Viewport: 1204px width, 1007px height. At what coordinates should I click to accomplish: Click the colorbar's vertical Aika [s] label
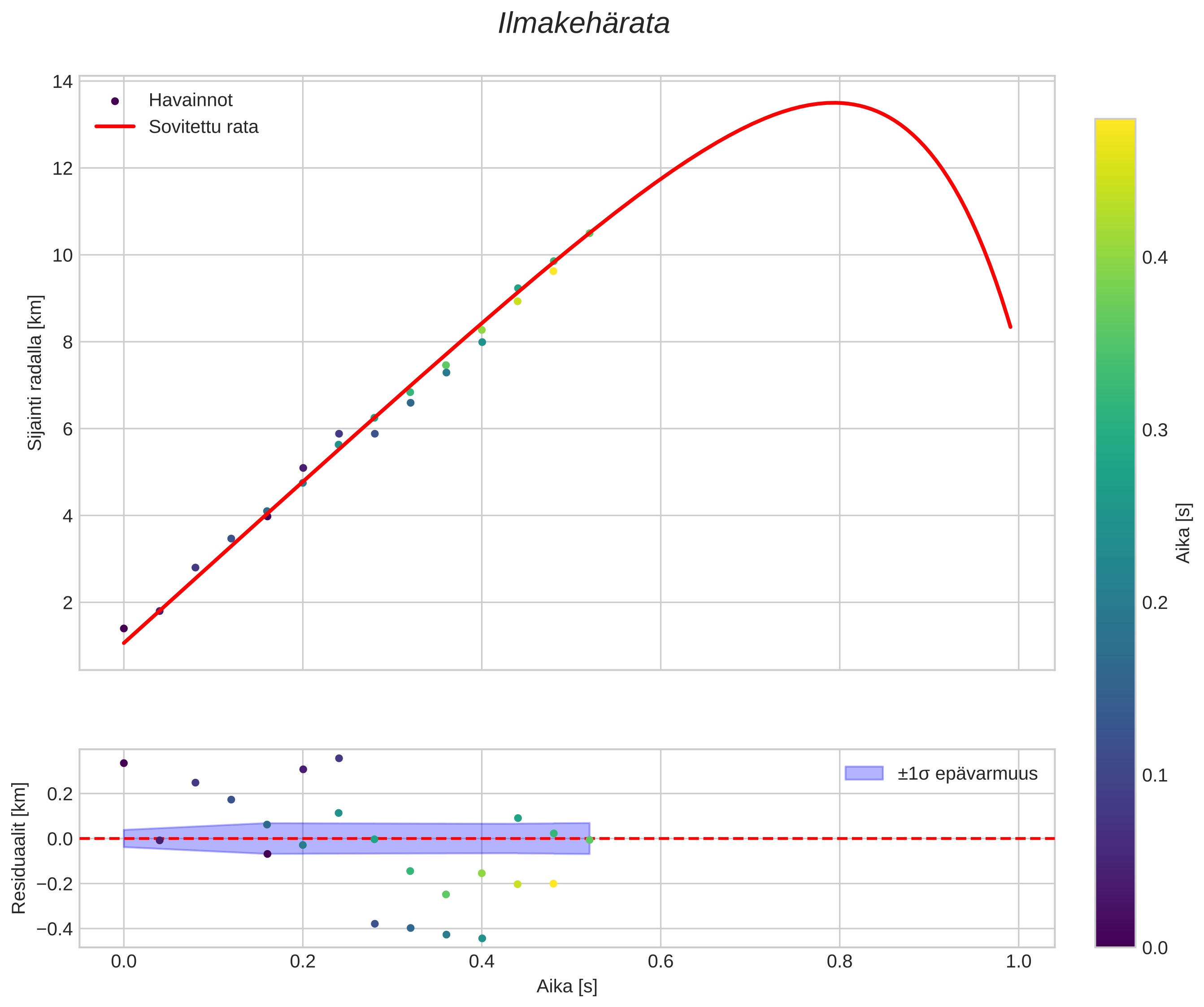pyautogui.click(x=1183, y=533)
